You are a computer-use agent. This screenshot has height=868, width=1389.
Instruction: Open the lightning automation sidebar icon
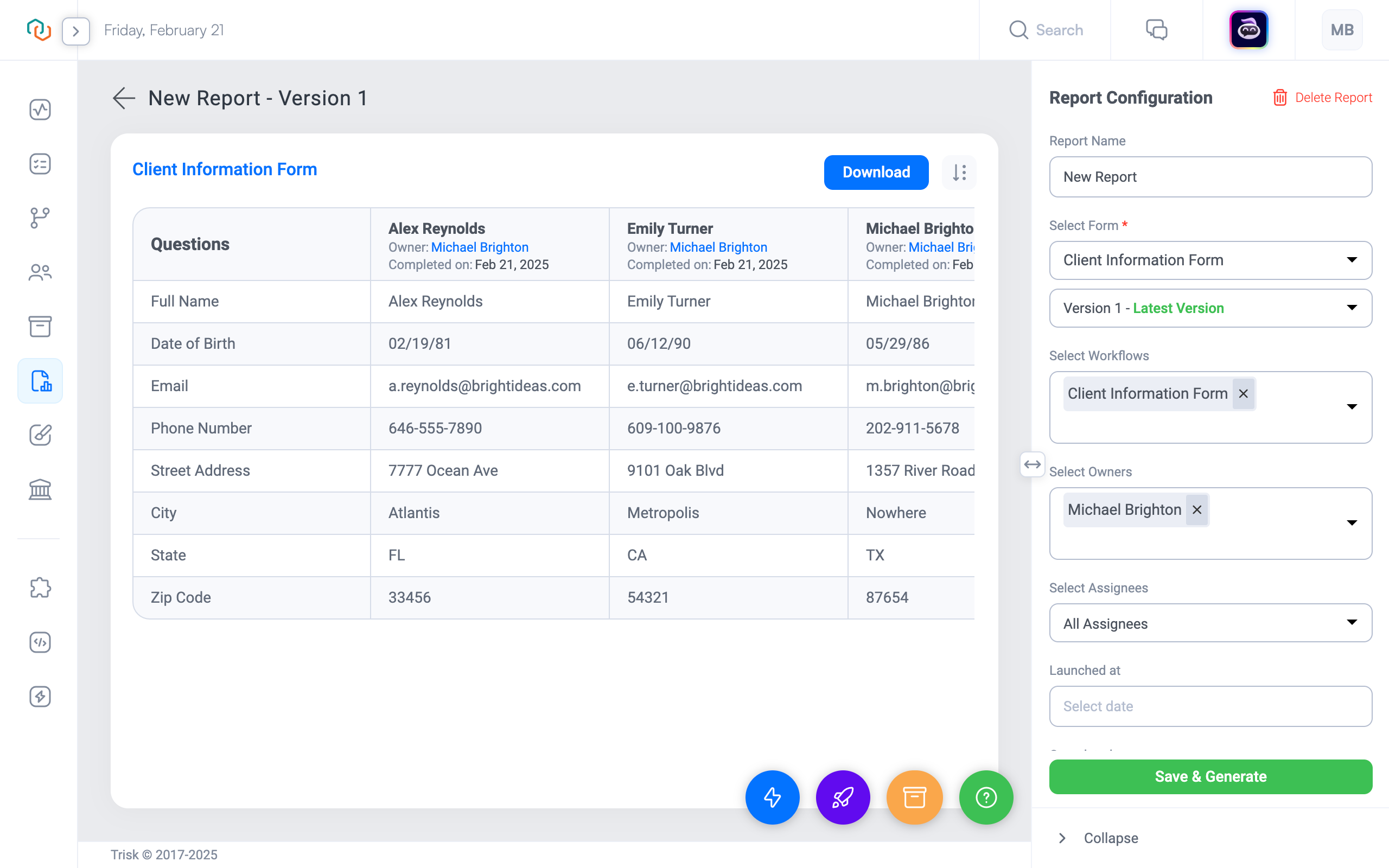pyautogui.click(x=40, y=697)
